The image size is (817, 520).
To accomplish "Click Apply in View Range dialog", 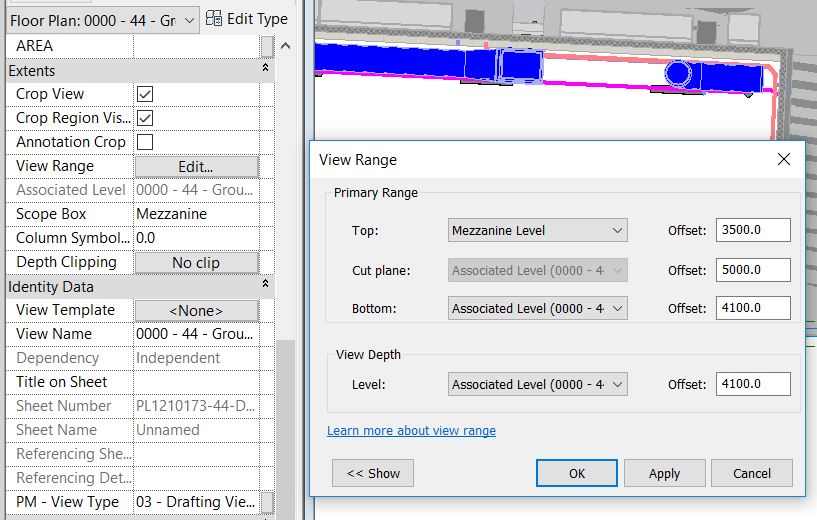I will (x=664, y=473).
